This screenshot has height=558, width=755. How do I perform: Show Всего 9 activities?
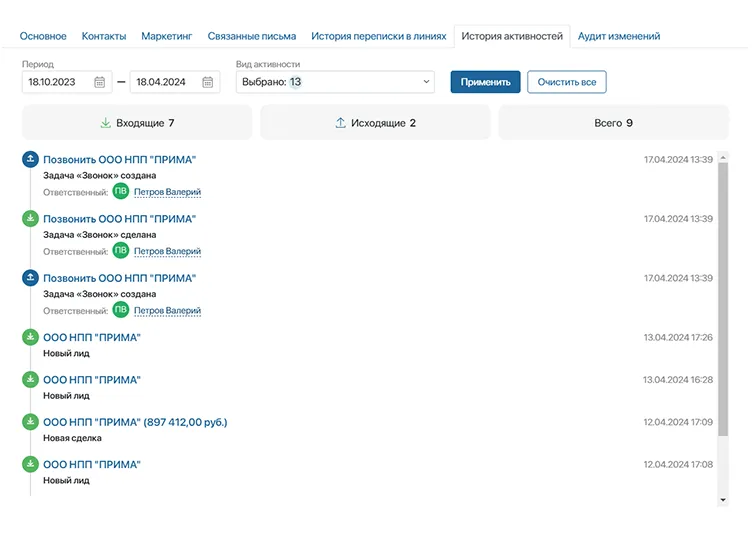(613, 123)
